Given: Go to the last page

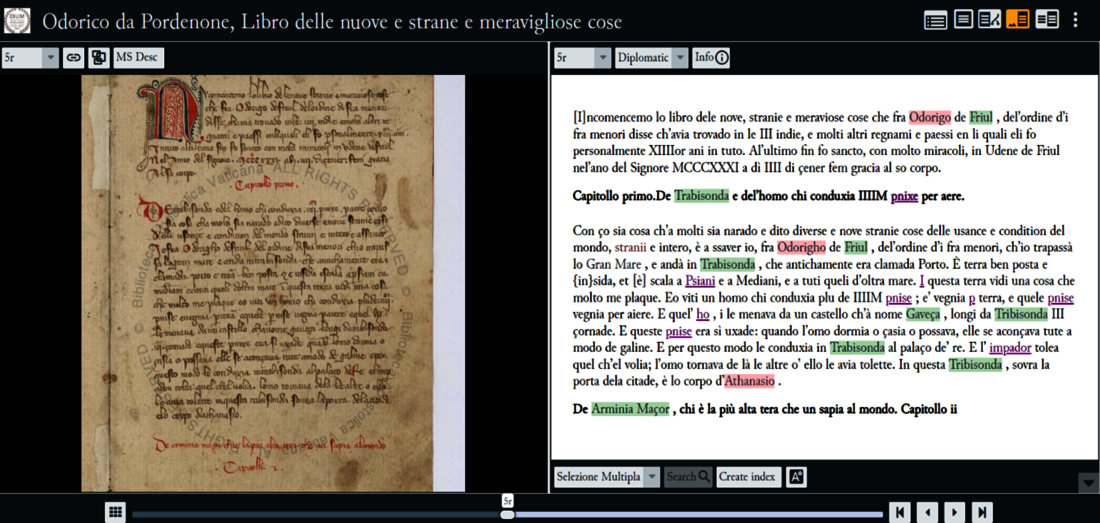Looking at the screenshot, I should click(982, 513).
